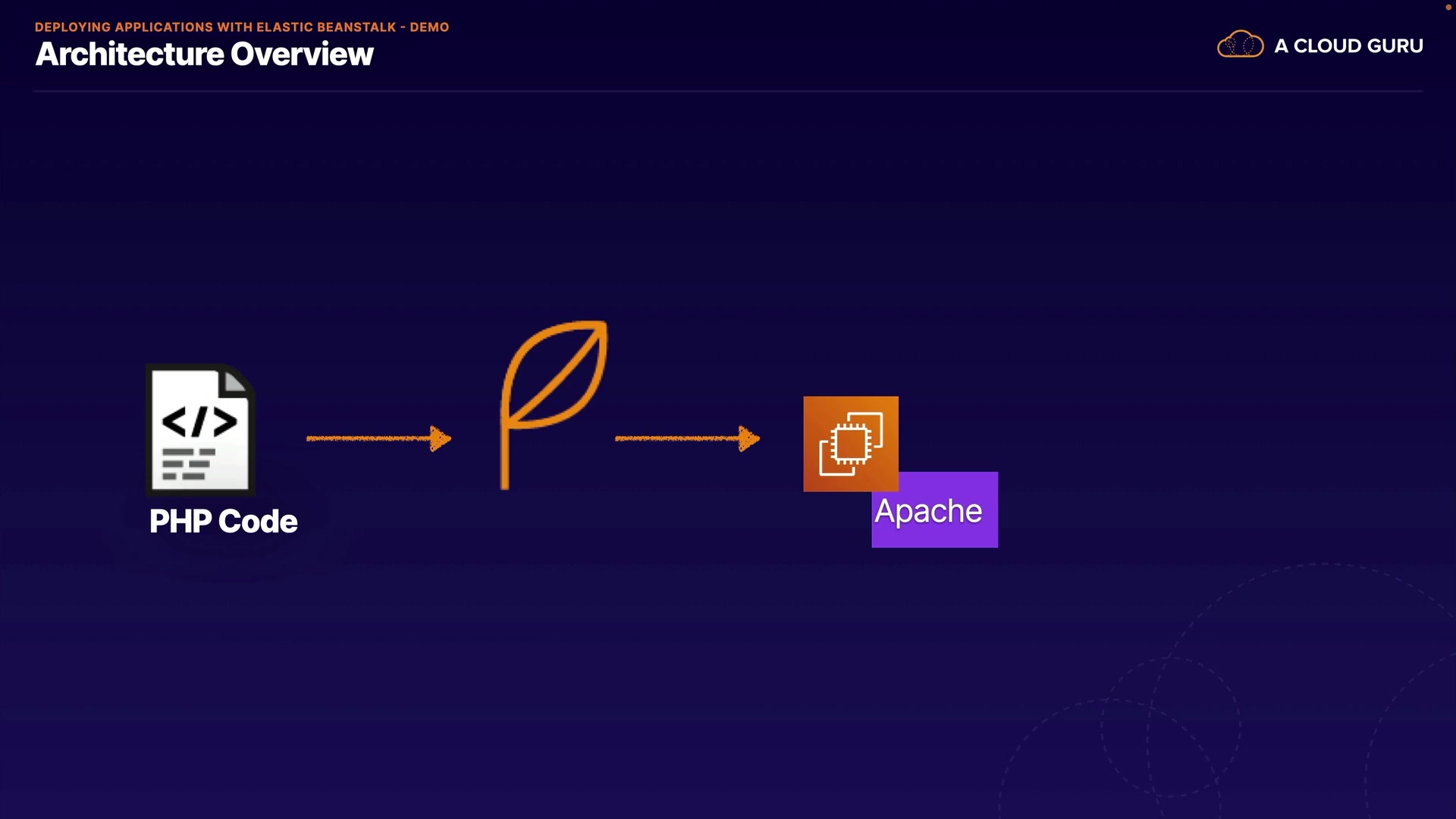Click the arrow pointing to EC2 icon
The height and width of the screenshot is (819, 1456).
coord(686,438)
